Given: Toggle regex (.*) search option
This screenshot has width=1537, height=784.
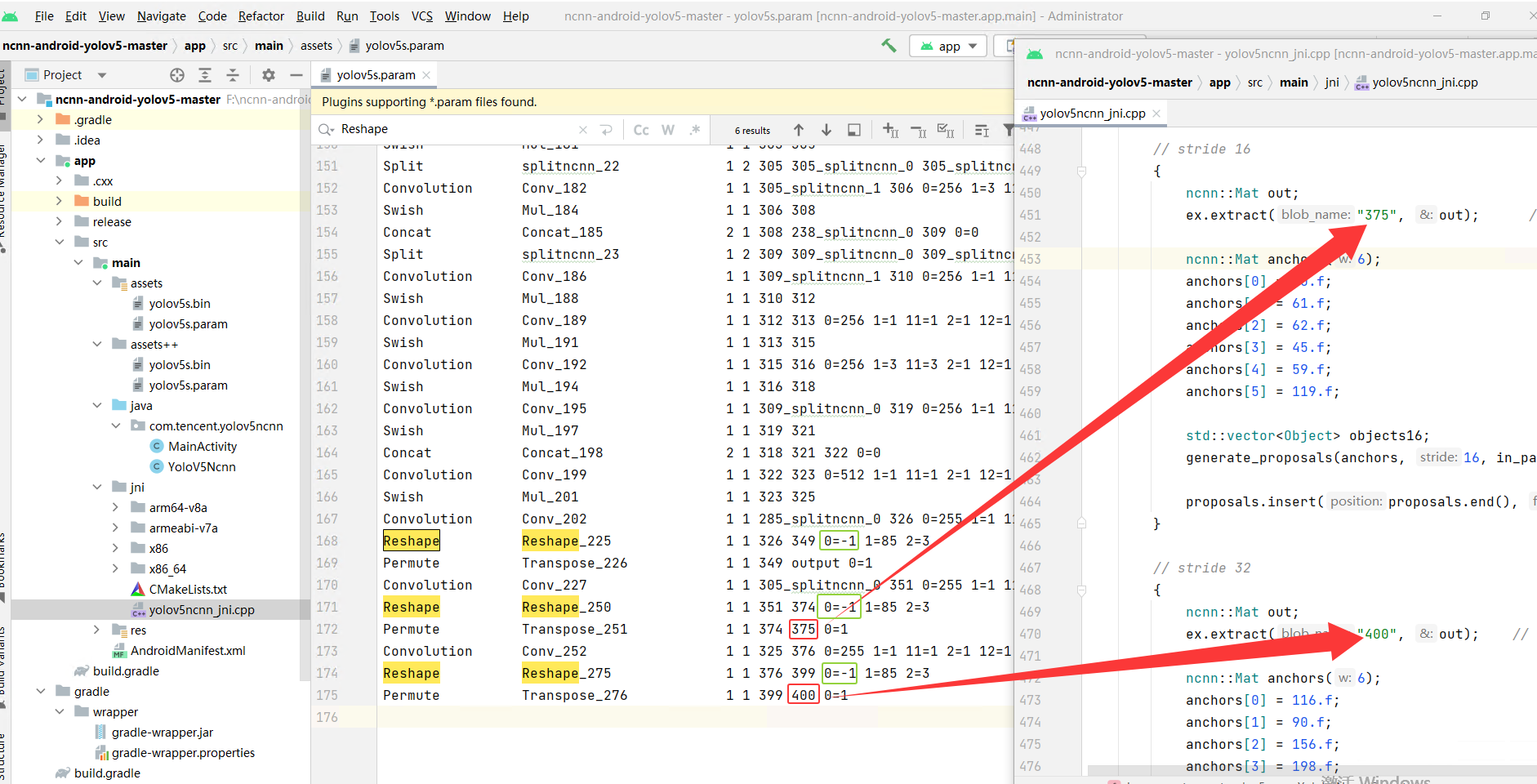Looking at the screenshot, I should pyautogui.click(x=695, y=130).
